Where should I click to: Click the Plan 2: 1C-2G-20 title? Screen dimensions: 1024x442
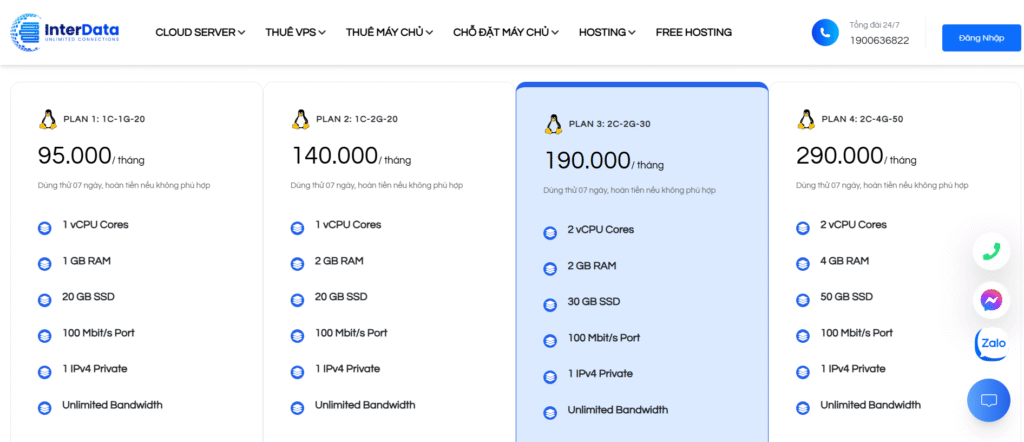[357, 119]
